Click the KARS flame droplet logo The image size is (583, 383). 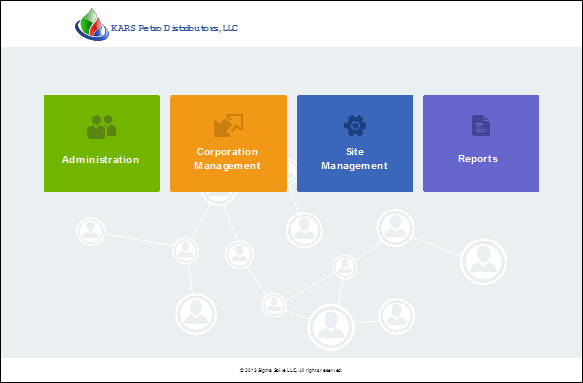click(x=92, y=25)
